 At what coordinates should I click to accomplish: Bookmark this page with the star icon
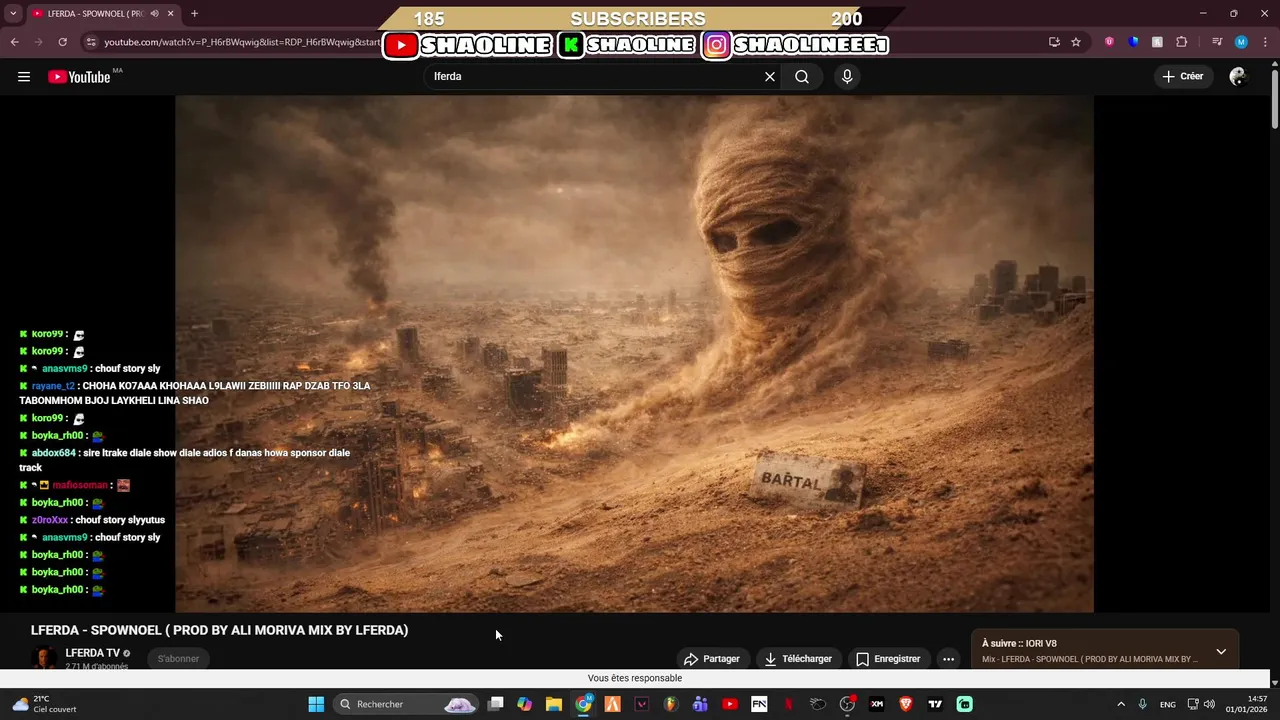click(1076, 42)
